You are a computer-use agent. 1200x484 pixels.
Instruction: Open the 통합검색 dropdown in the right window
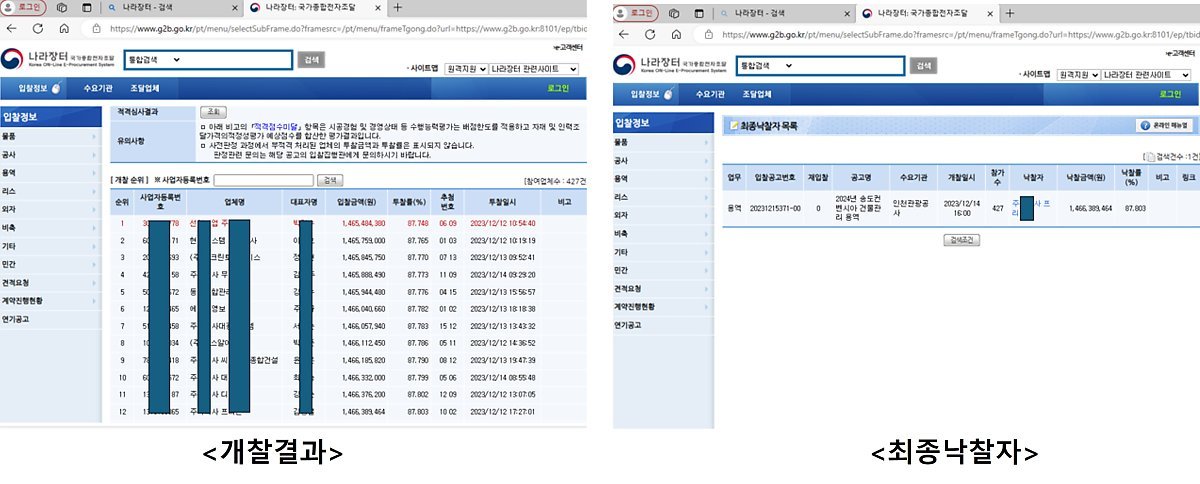point(768,65)
